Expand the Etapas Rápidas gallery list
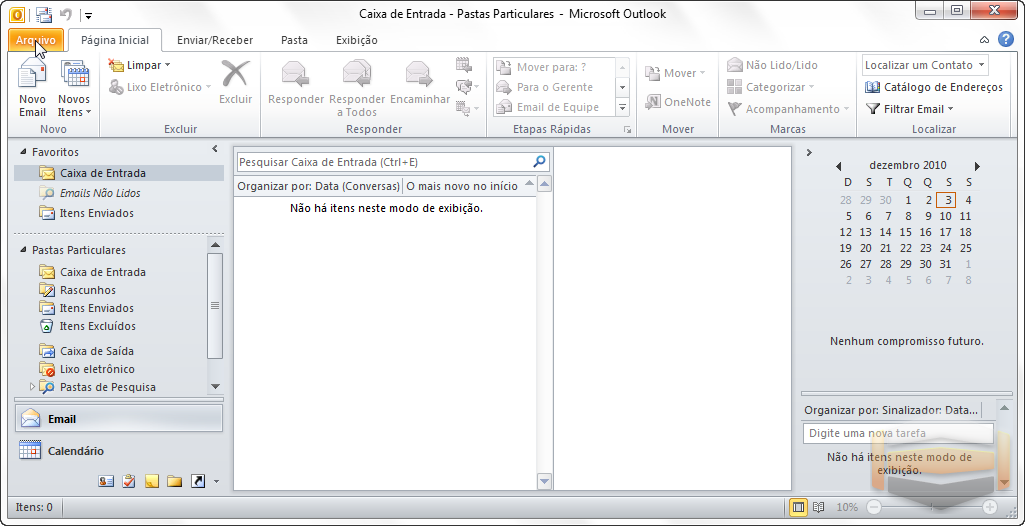 pyautogui.click(x=622, y=107)
